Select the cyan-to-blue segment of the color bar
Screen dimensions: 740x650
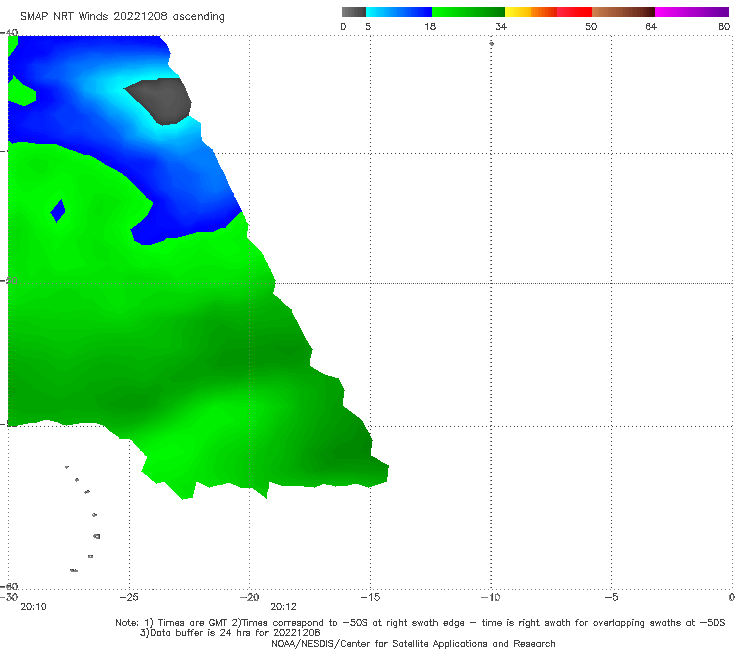[x=399, y=12]
